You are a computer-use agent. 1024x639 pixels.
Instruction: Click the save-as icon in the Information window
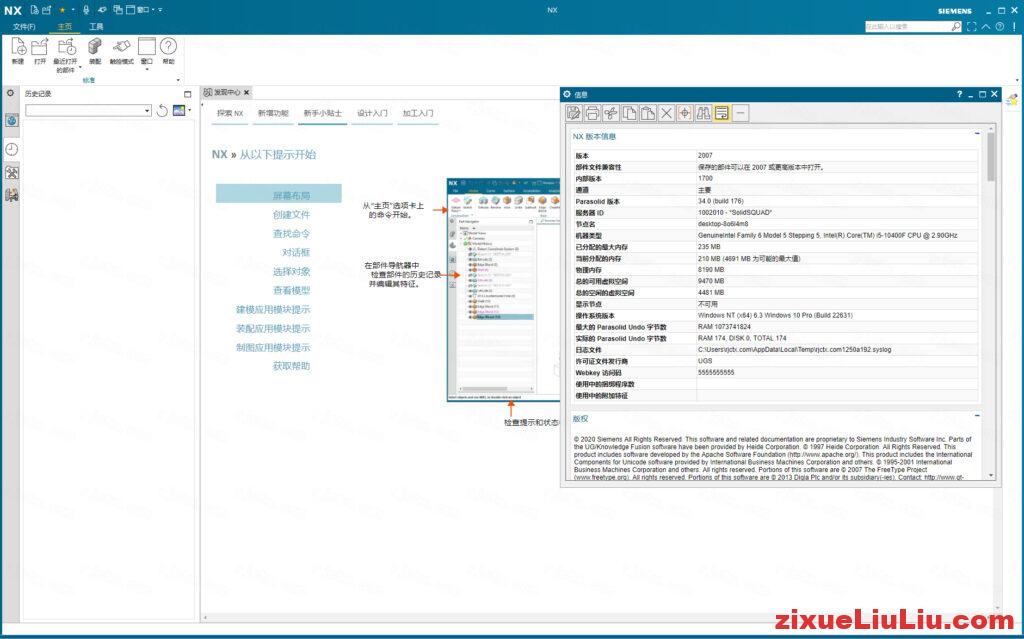(574, 113)
